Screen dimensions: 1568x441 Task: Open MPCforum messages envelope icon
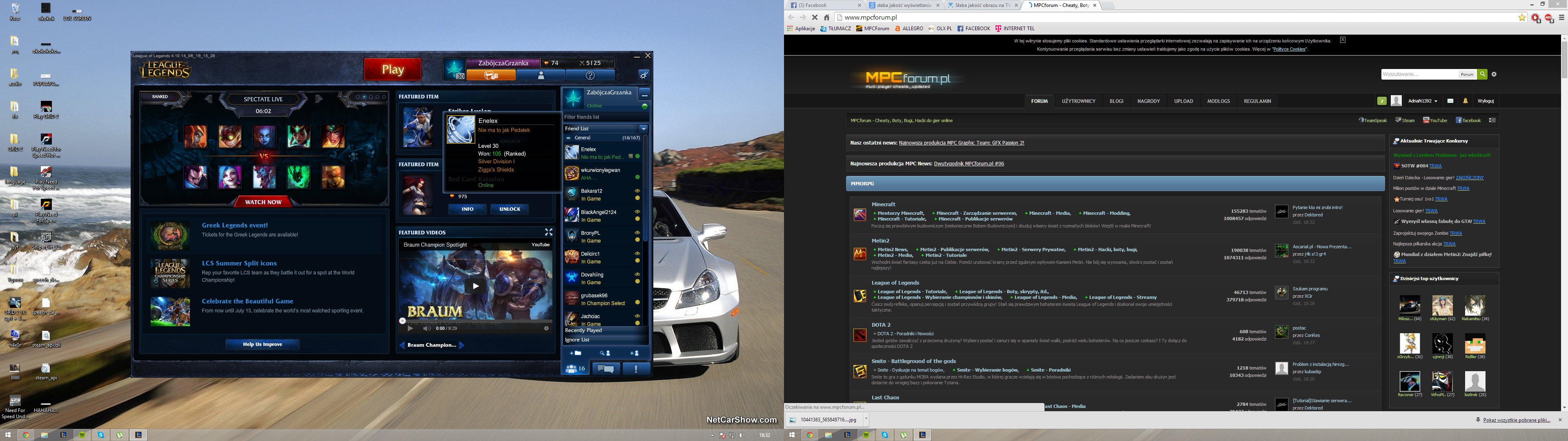pyautogui.click(x=1450, y=101)
